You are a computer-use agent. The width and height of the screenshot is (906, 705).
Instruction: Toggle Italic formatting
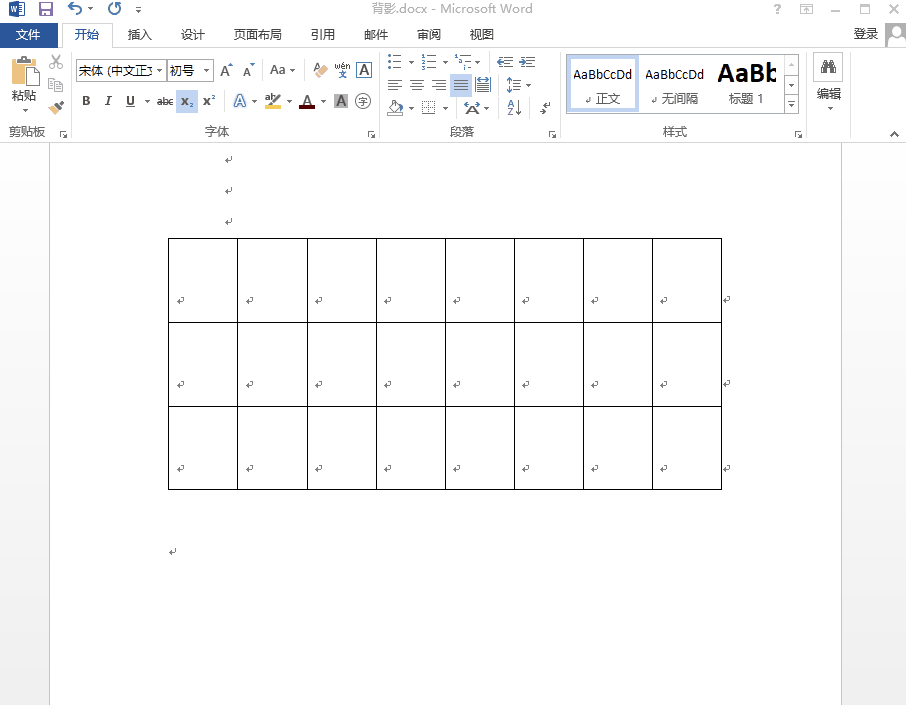[x=108, y=101]
